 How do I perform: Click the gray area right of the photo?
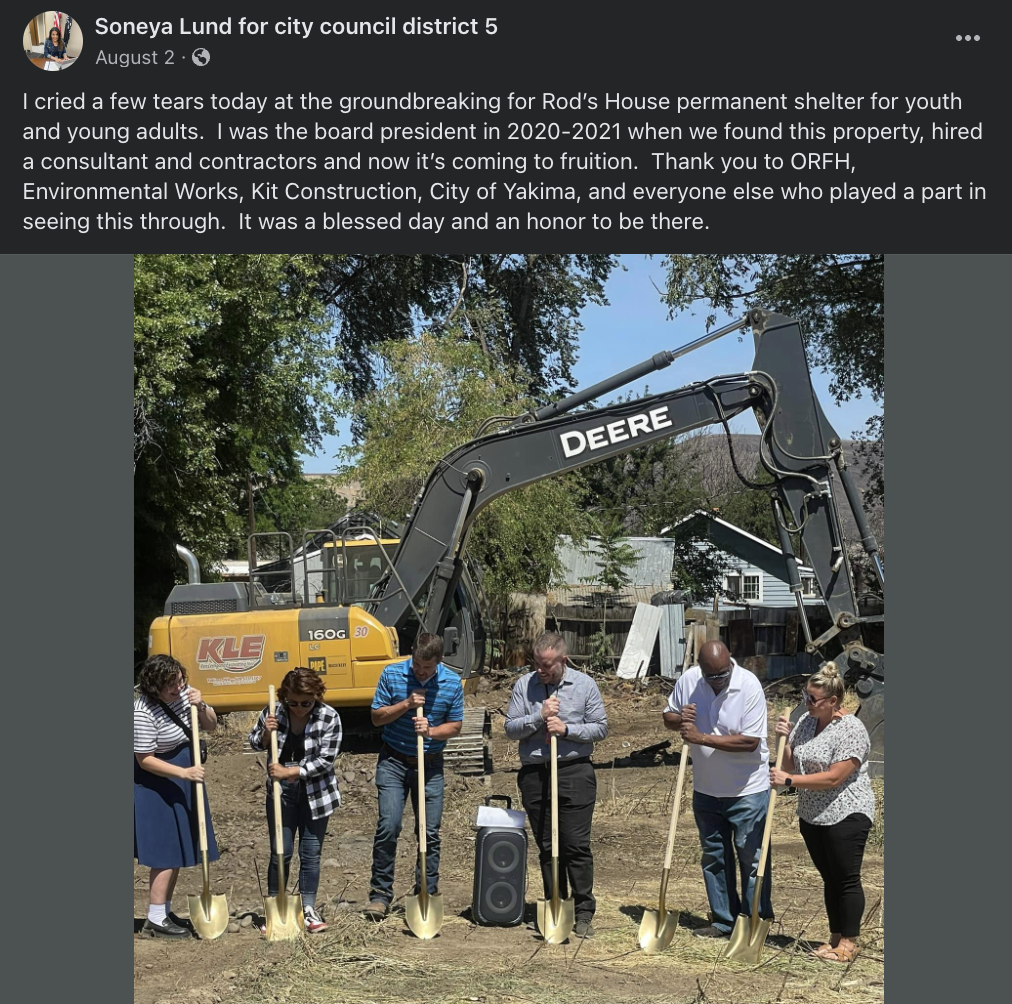tap(947, 628)
